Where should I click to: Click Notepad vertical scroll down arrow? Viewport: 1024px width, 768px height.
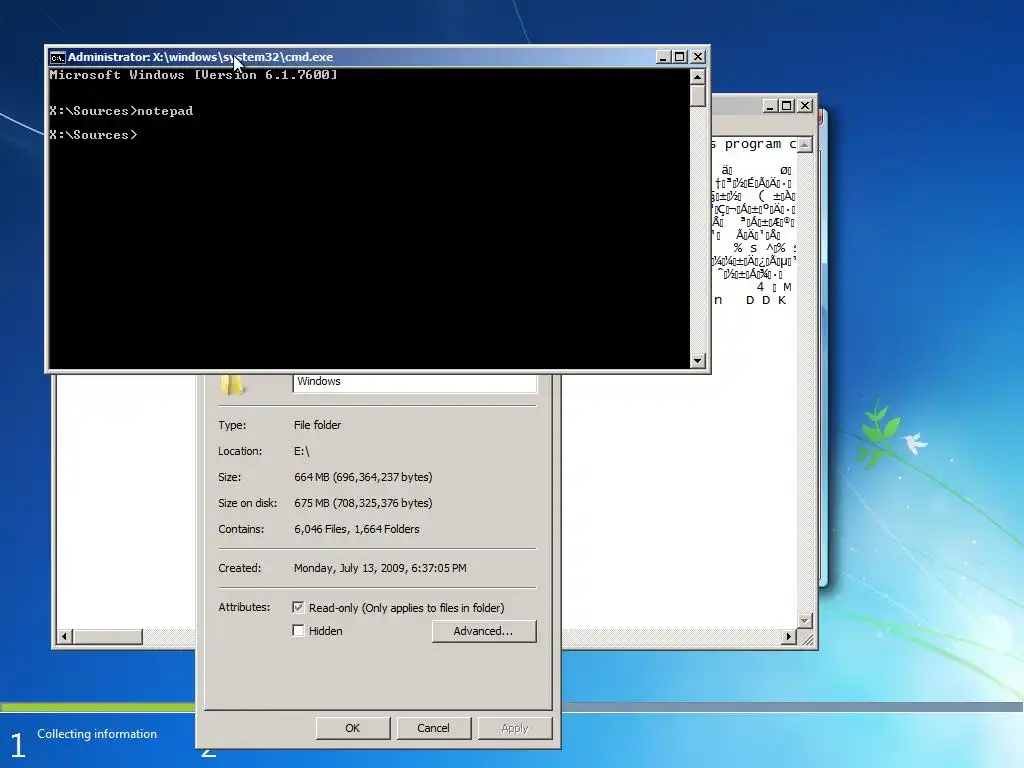(805, 620)
